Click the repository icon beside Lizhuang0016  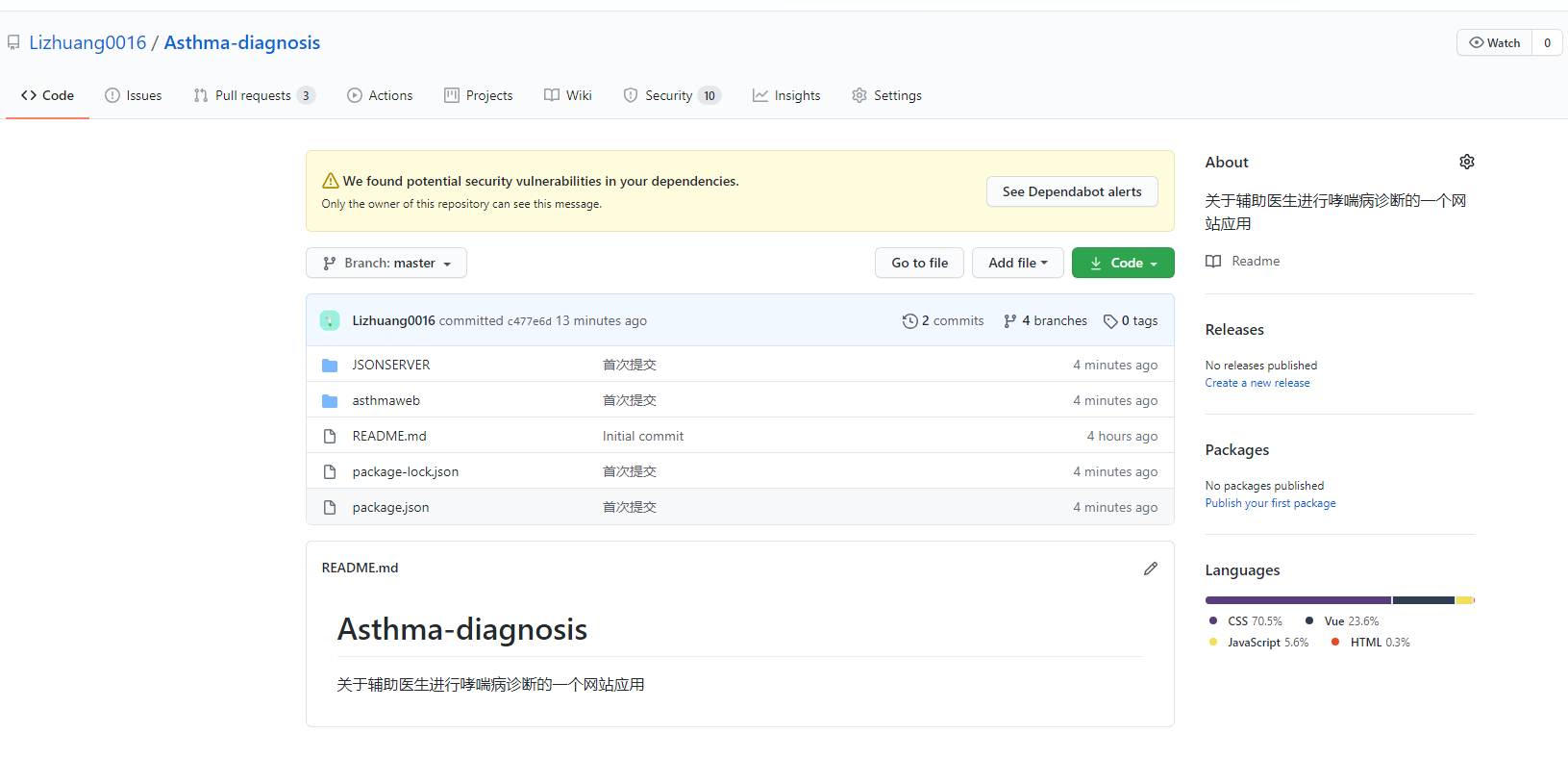pyautogui.click(x=13, y=43)
